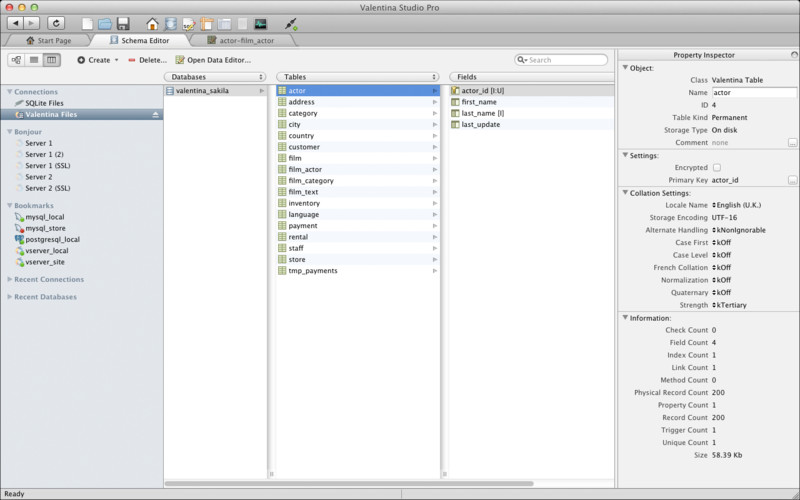The width and height of the screenshot is (800, 500).
Task: Click the Refresh toolbar button
Action: [56, 23]
